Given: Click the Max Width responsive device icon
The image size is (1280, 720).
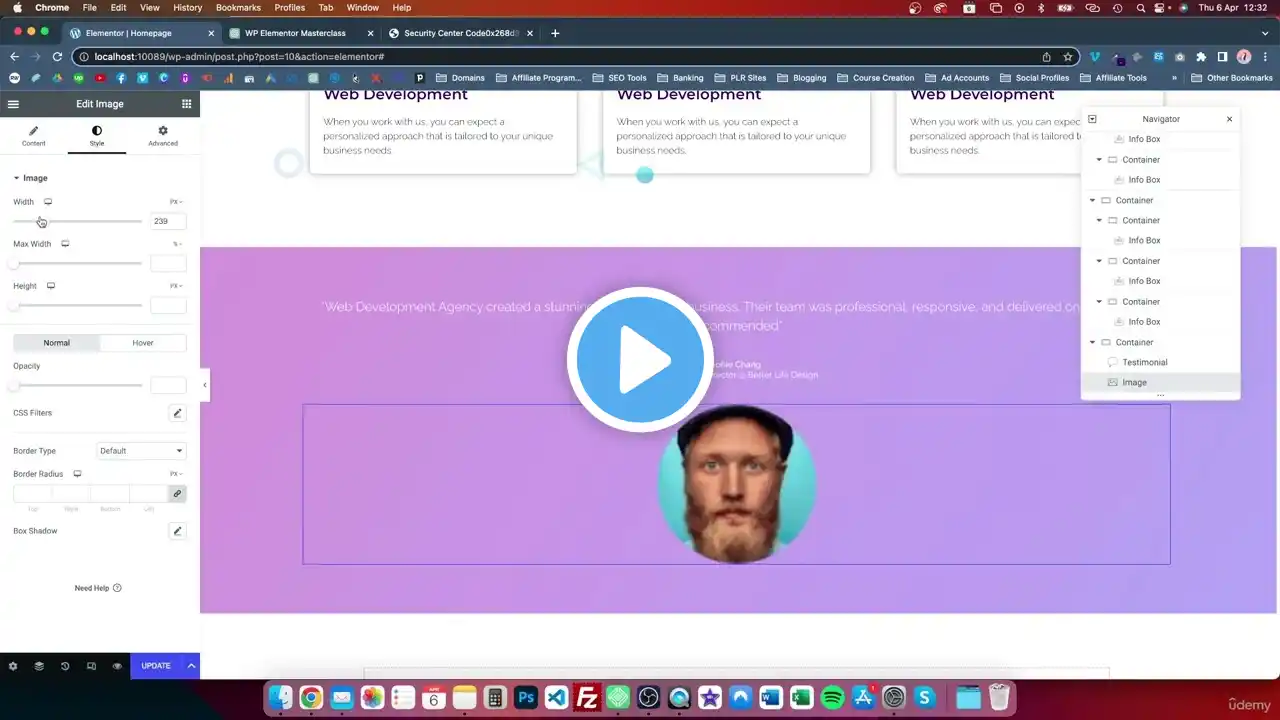Looking at the screenshot, I should click(x=65, y=244).
